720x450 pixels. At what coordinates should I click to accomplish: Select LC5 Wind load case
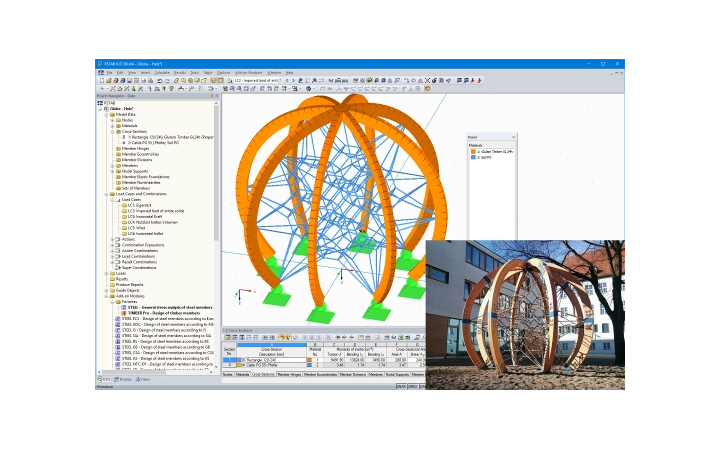(x=136, y=228)
